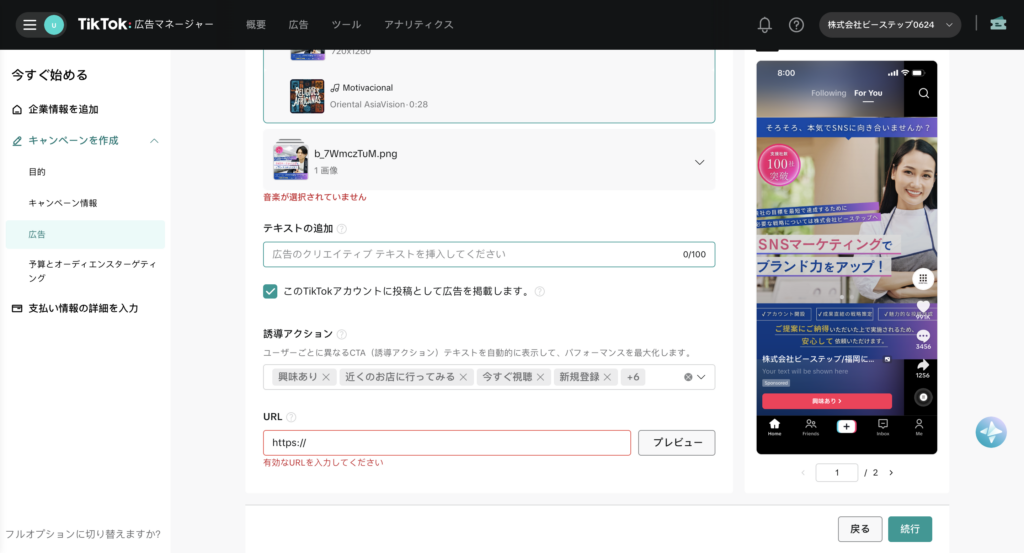
Task: Click the spinning music disc in preview
Action: [923, 397]
